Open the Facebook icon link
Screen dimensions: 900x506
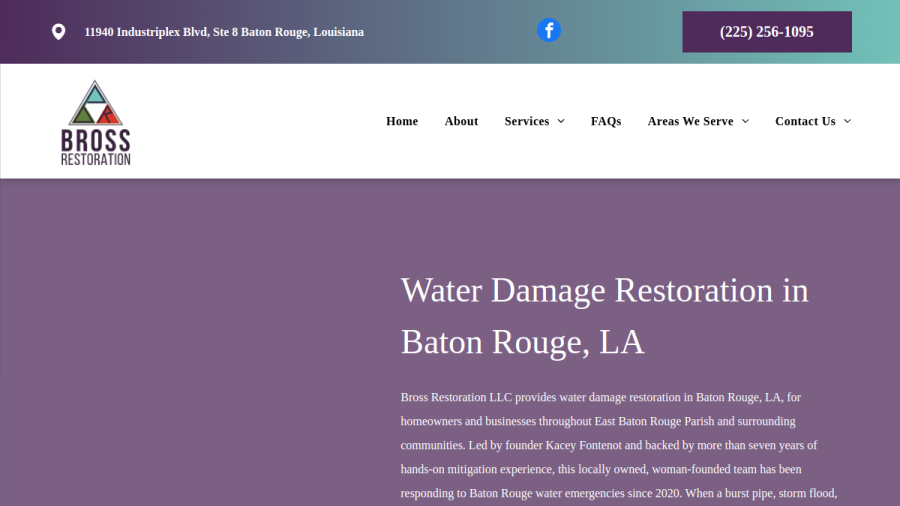(x=549, y=30)
